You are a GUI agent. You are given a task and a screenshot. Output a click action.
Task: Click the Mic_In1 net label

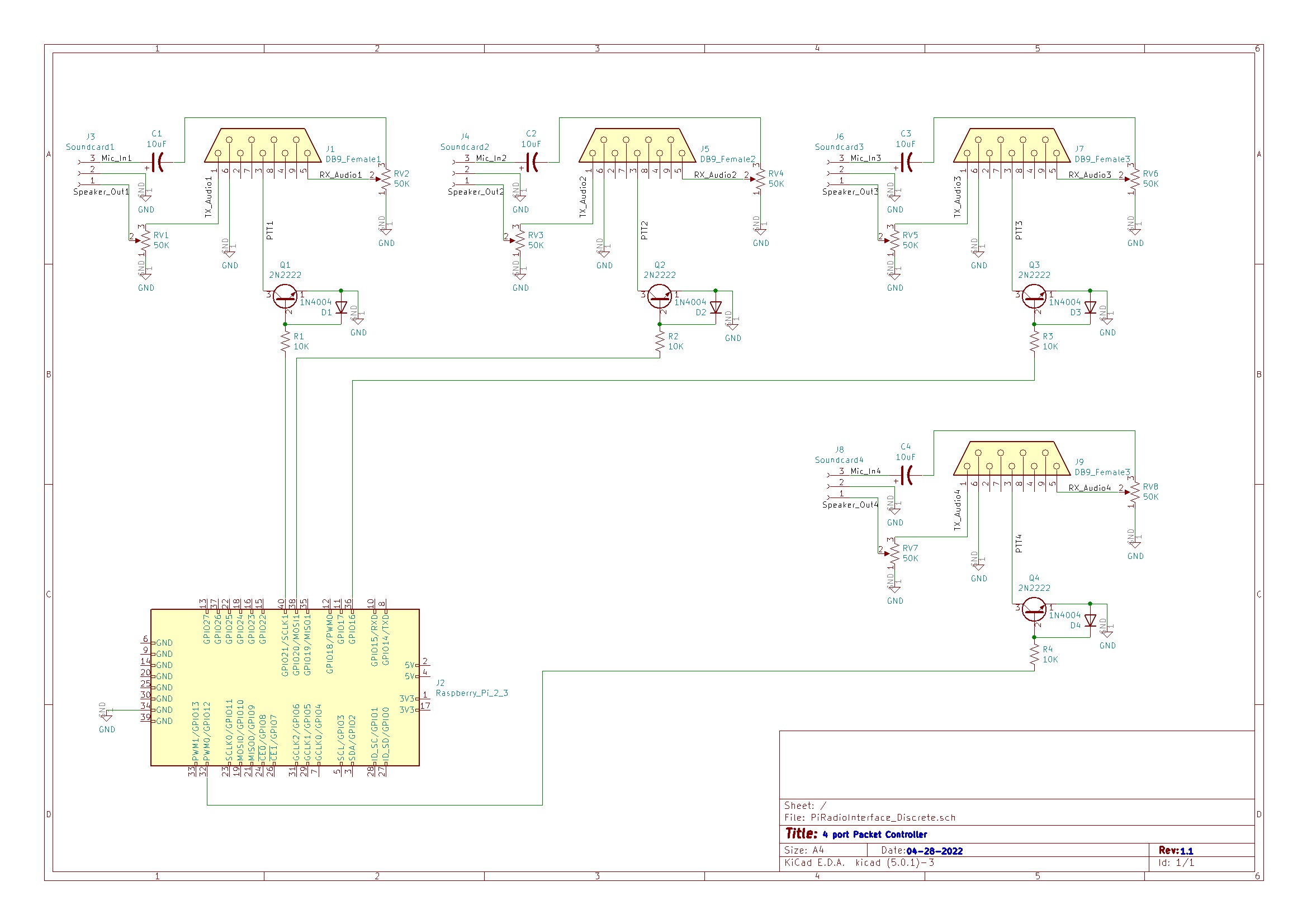click(117, 158)
